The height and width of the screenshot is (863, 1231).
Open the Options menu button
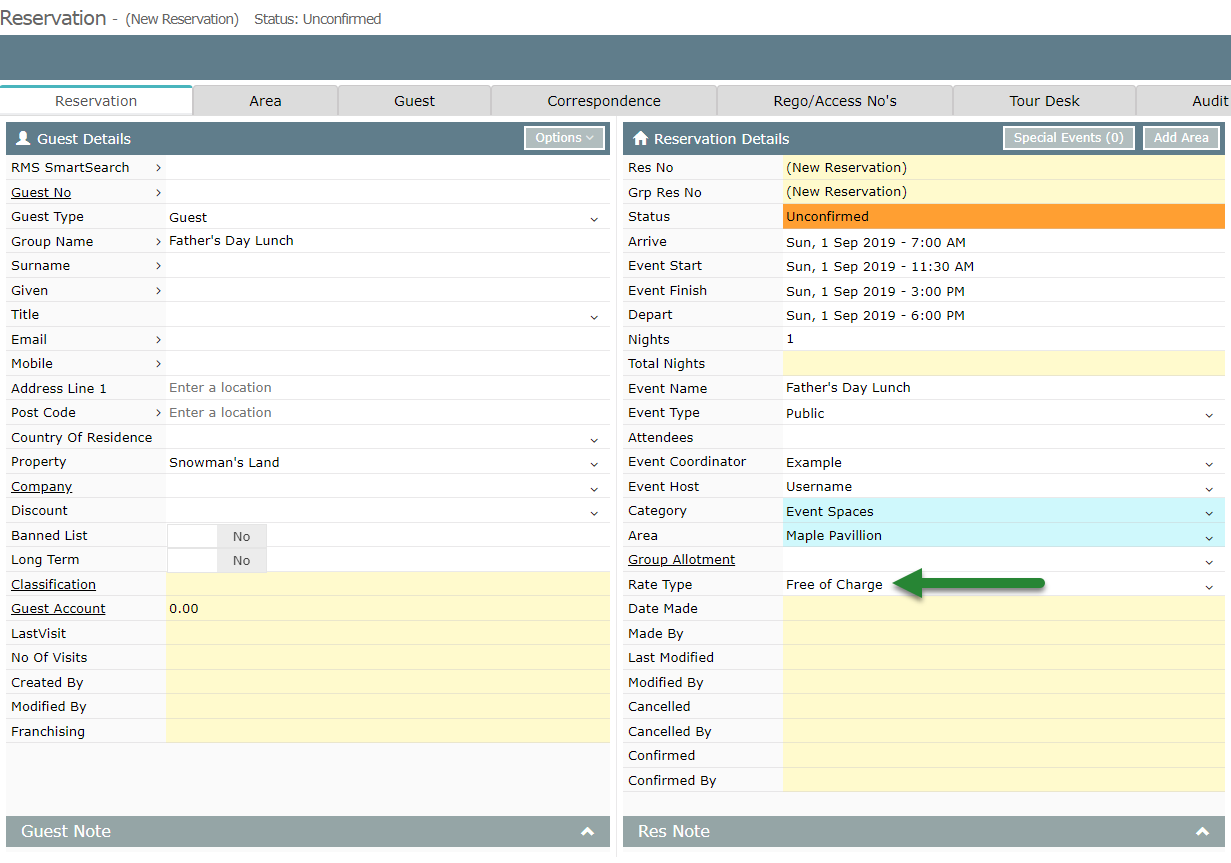coord(564,138)
